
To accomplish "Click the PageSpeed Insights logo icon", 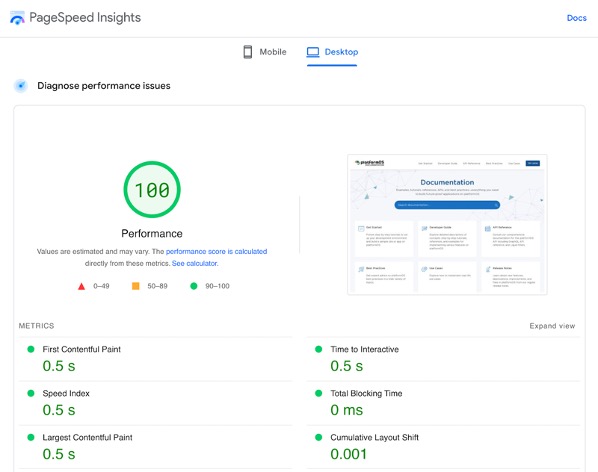I will point(17,18).
